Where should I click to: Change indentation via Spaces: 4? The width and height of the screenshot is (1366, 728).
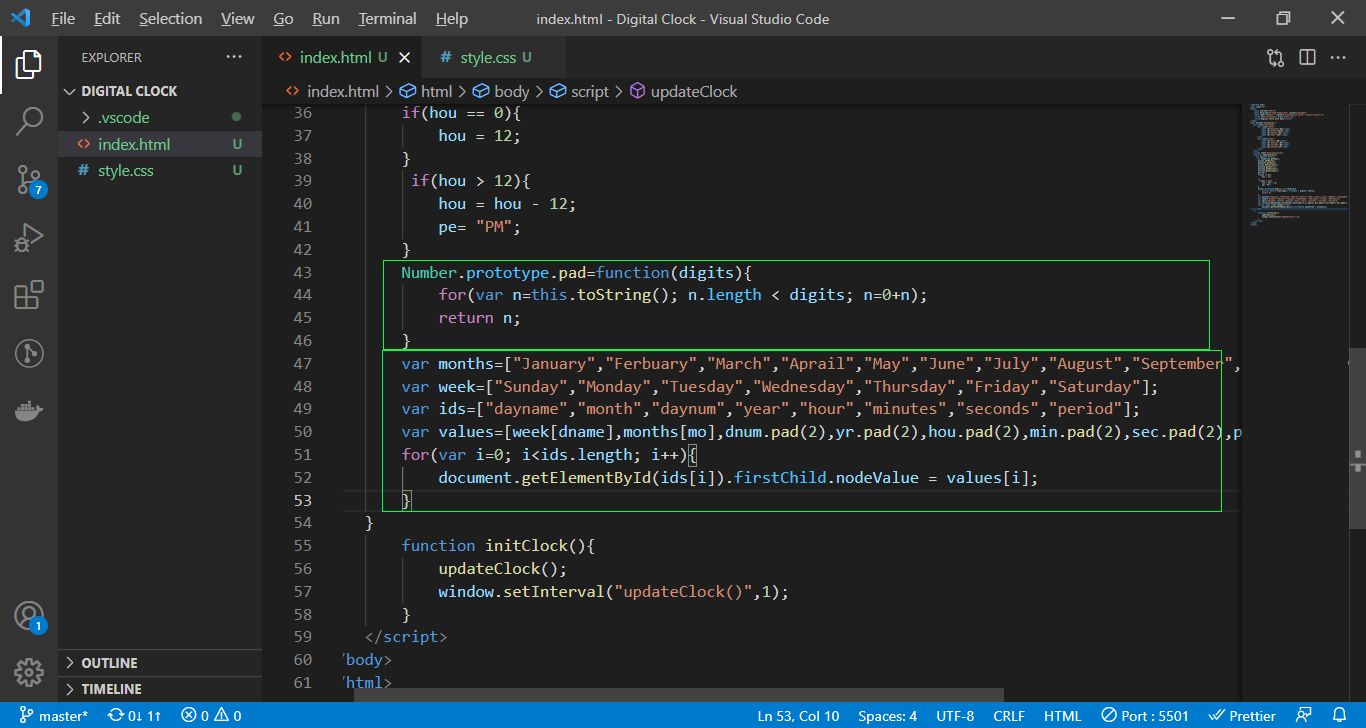887,715
